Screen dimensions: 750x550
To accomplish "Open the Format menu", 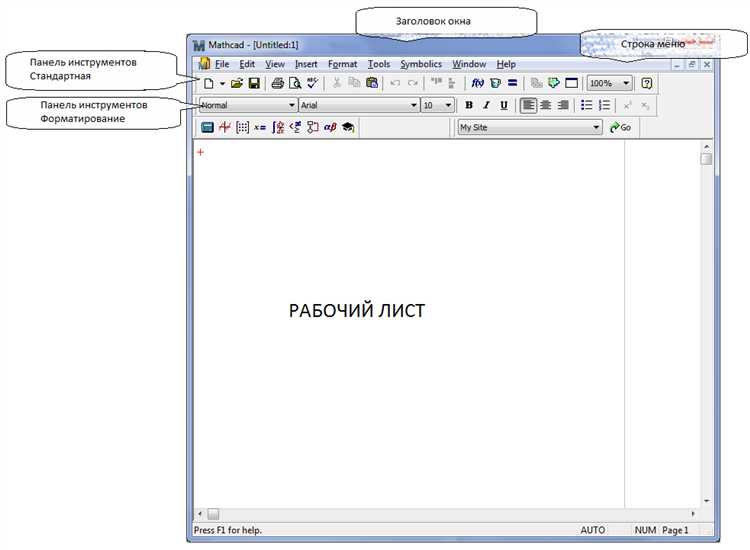I will pyautogui.click(x=342, y=64).
